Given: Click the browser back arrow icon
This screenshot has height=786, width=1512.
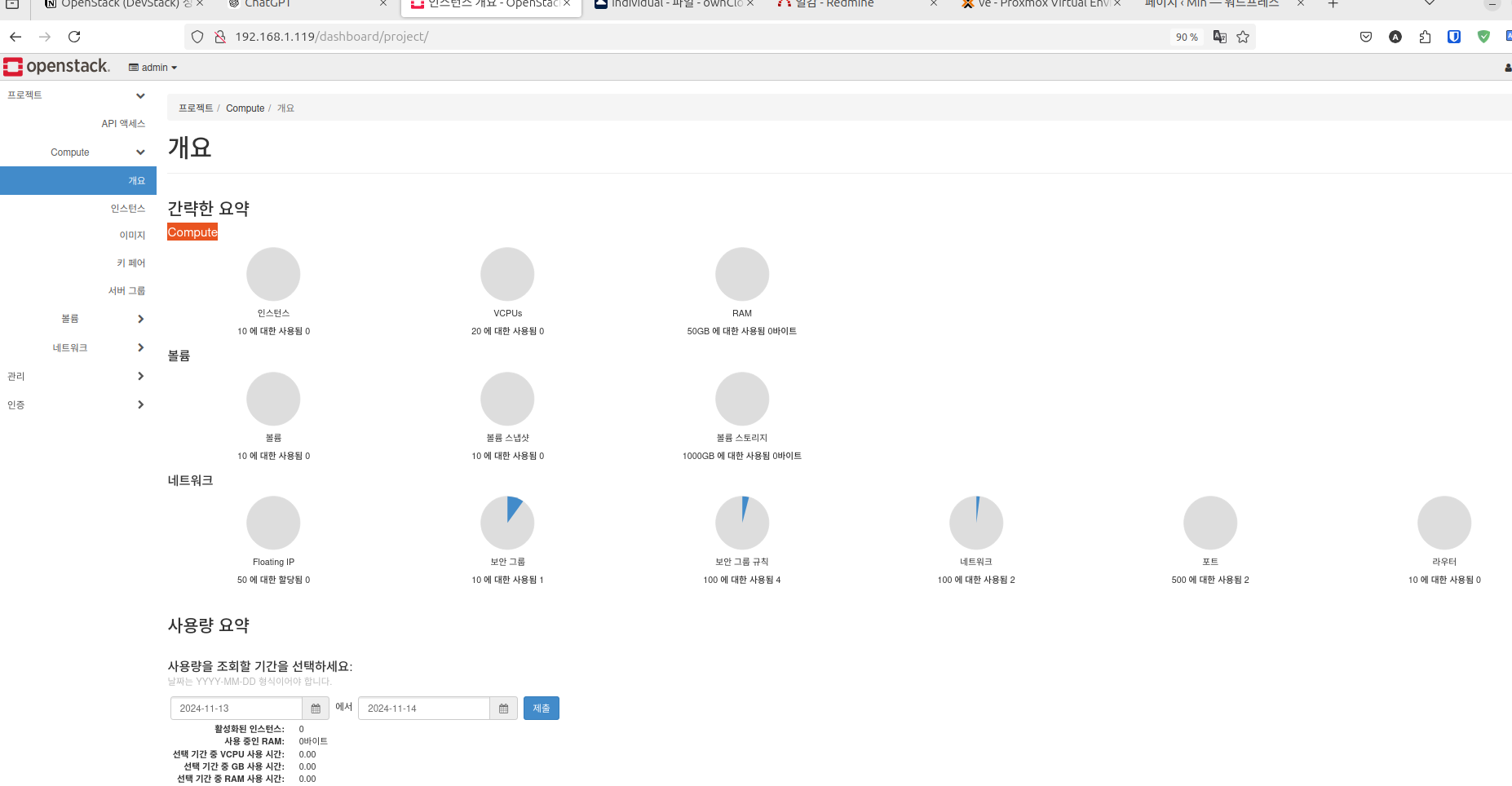Looking at the screenshot, I should pos(15,37).
